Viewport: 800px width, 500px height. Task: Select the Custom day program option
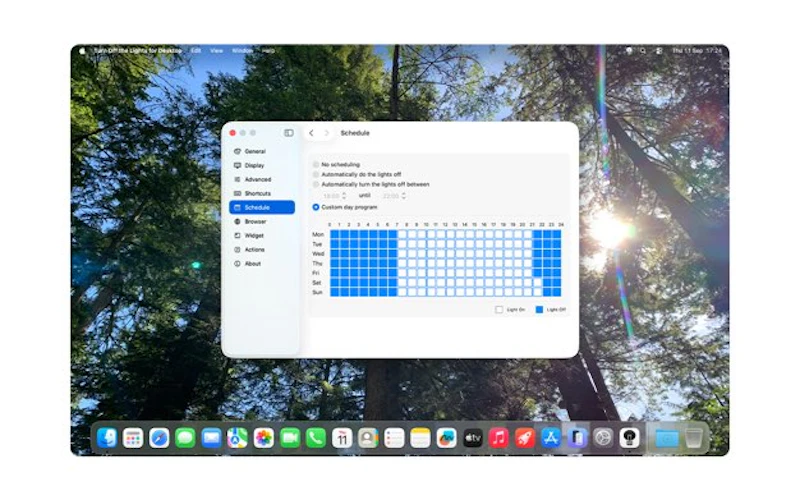316,207
